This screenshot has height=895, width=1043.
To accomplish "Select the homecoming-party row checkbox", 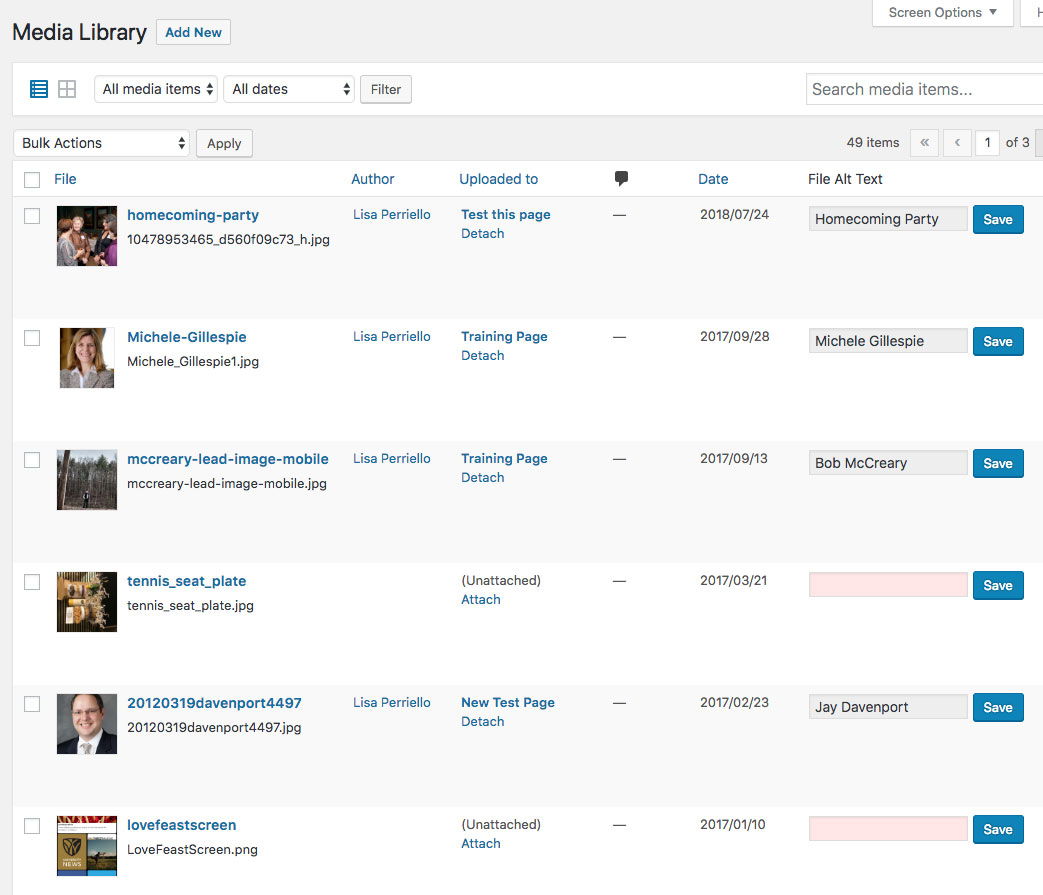I will (32, 216).
